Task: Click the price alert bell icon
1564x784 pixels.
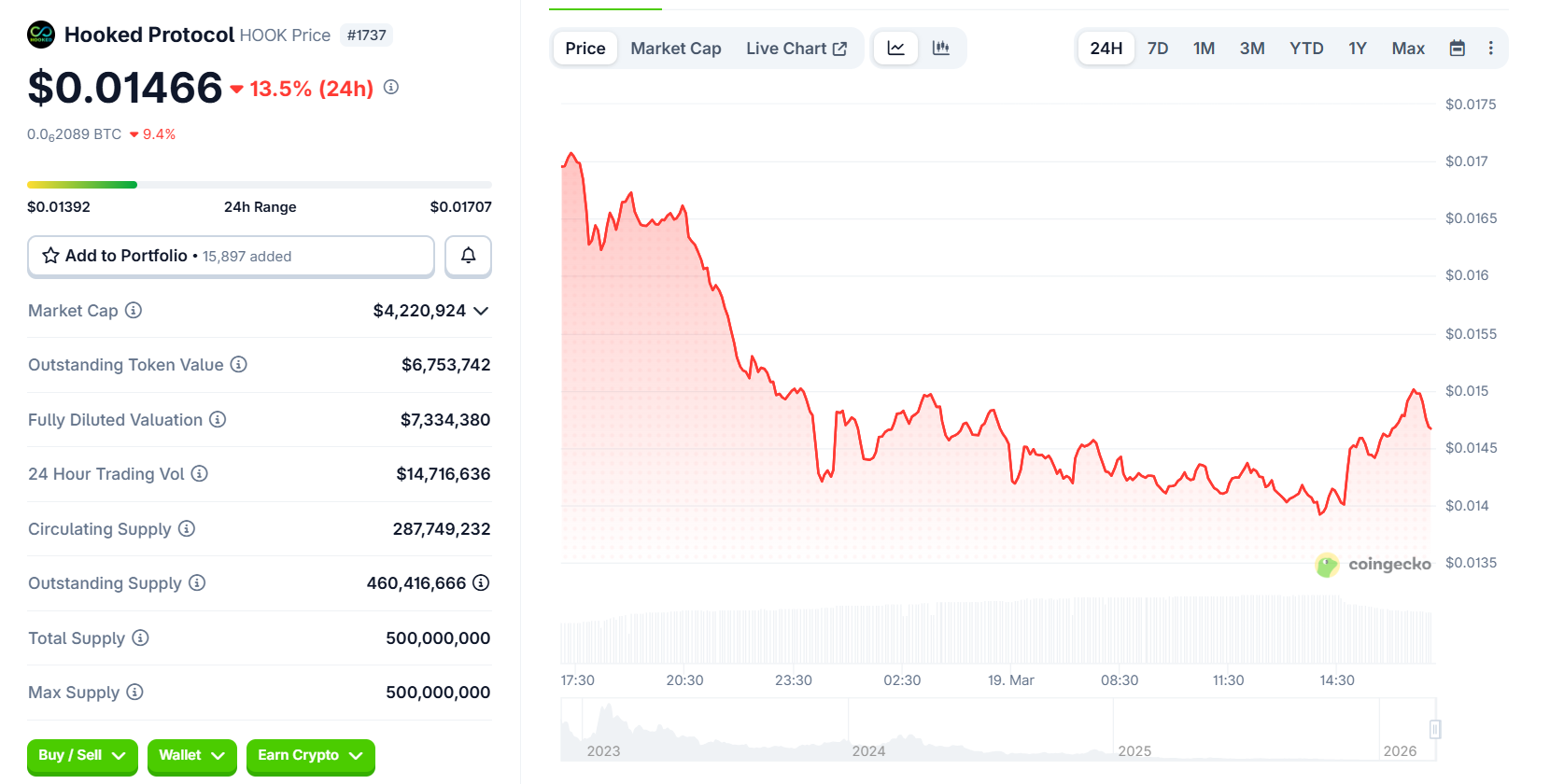Action: click(468, 256)
